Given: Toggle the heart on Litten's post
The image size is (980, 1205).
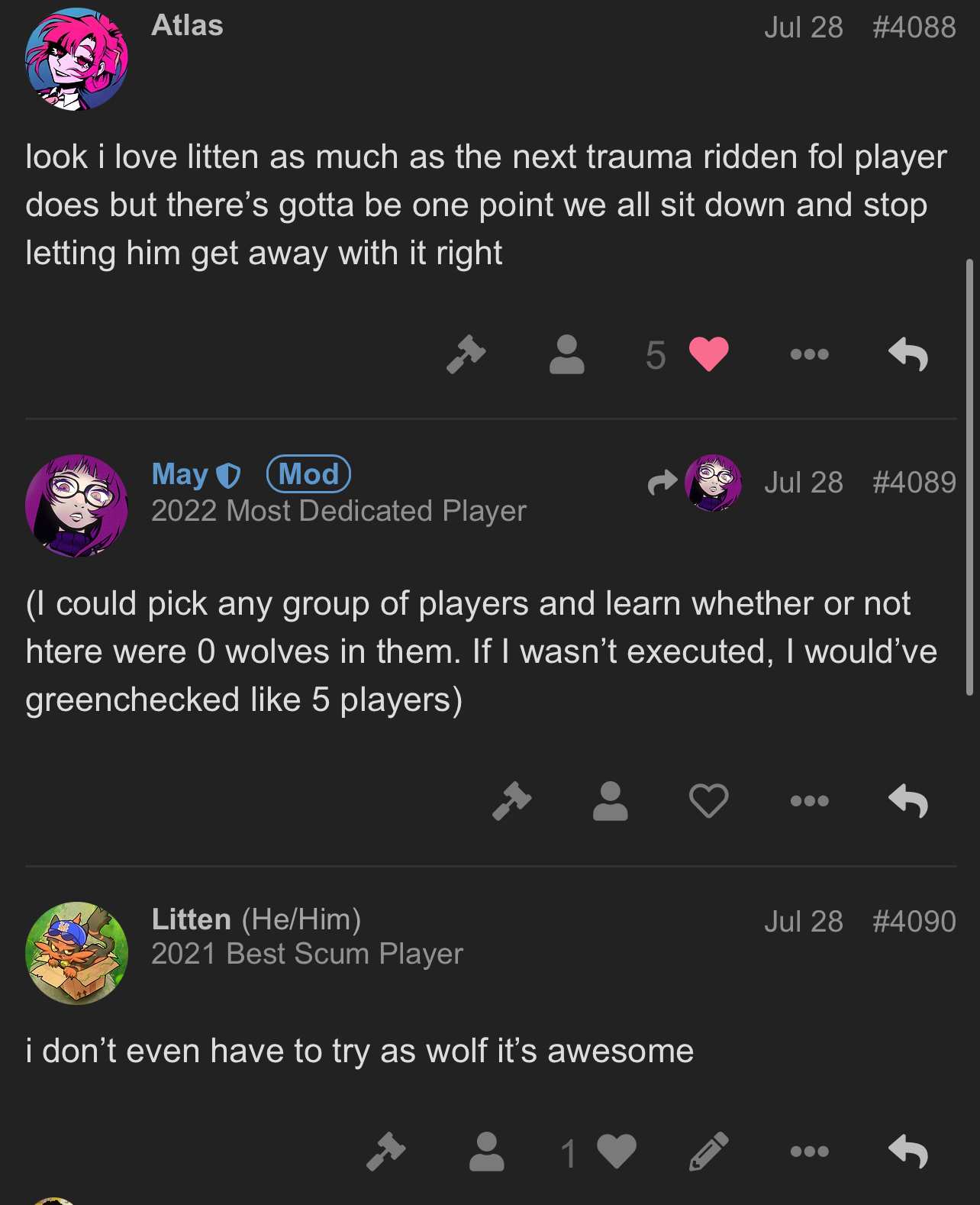Looking at the screenshot, I should (616, 1152).
